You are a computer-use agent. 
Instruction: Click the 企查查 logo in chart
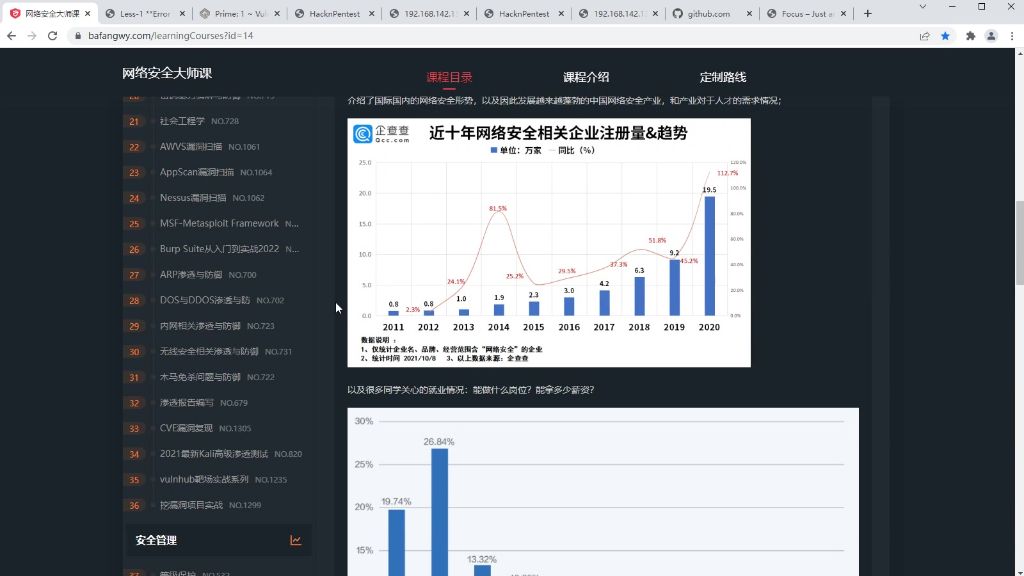[x=381, y=134]
